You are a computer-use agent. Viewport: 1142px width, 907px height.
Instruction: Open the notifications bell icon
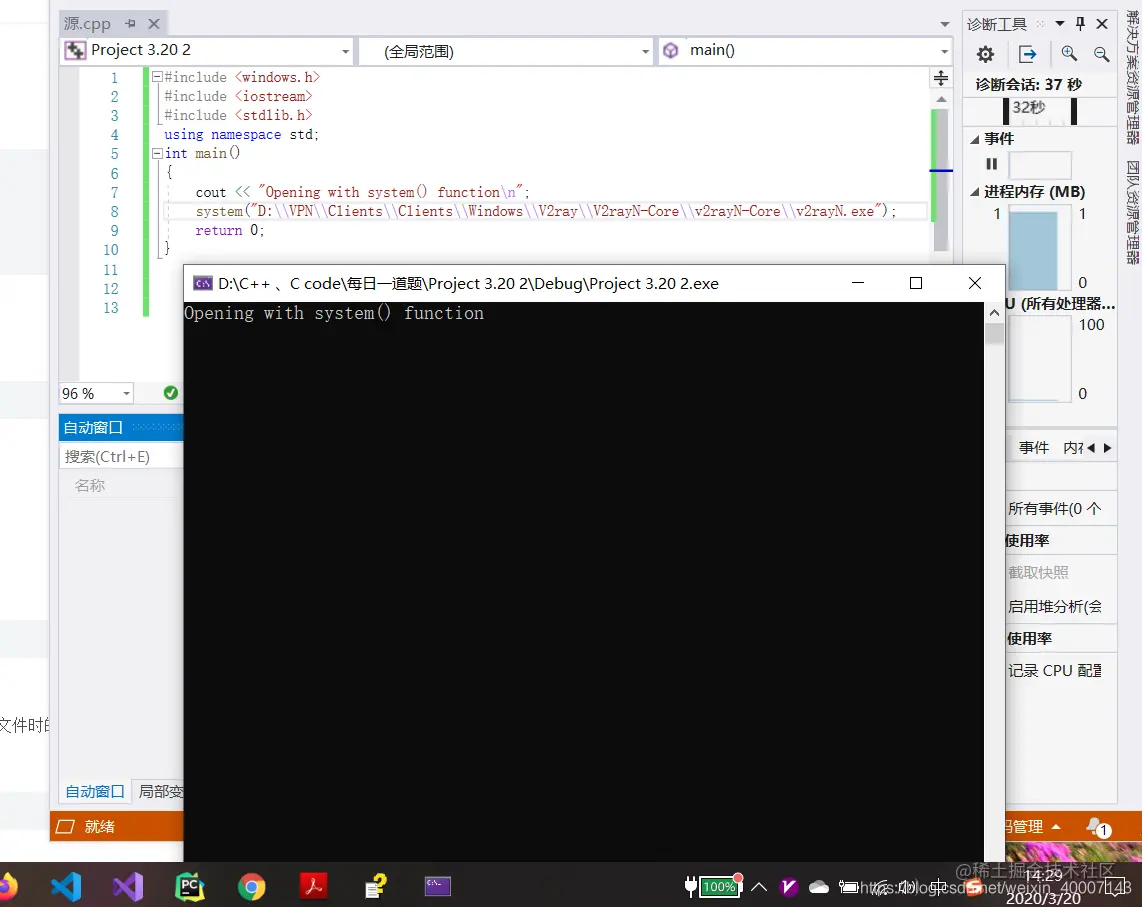point(1098,827)
